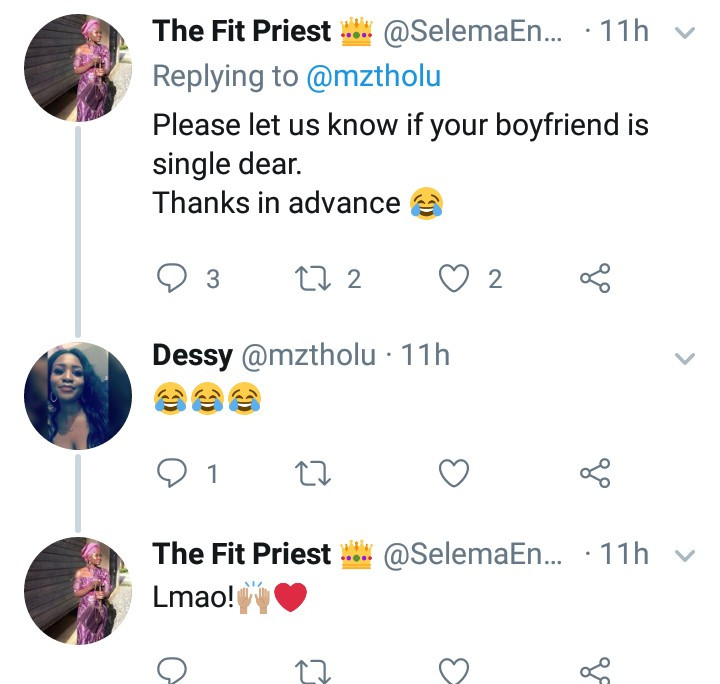Reply to Dessy's laughing emoji tweet
The image size is (720, 684).
173,473
